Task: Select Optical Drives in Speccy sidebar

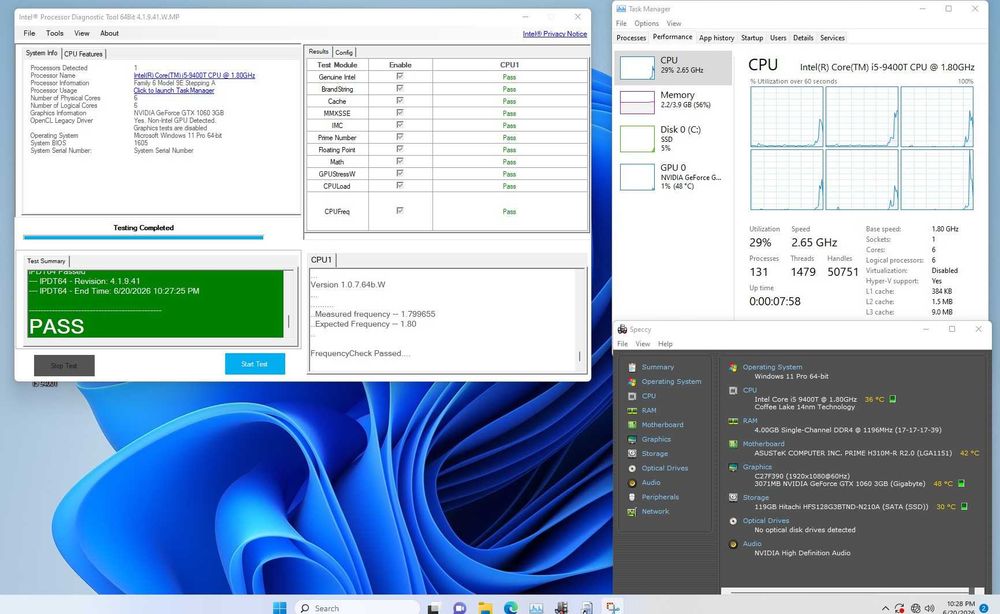Action: point(665,468)
